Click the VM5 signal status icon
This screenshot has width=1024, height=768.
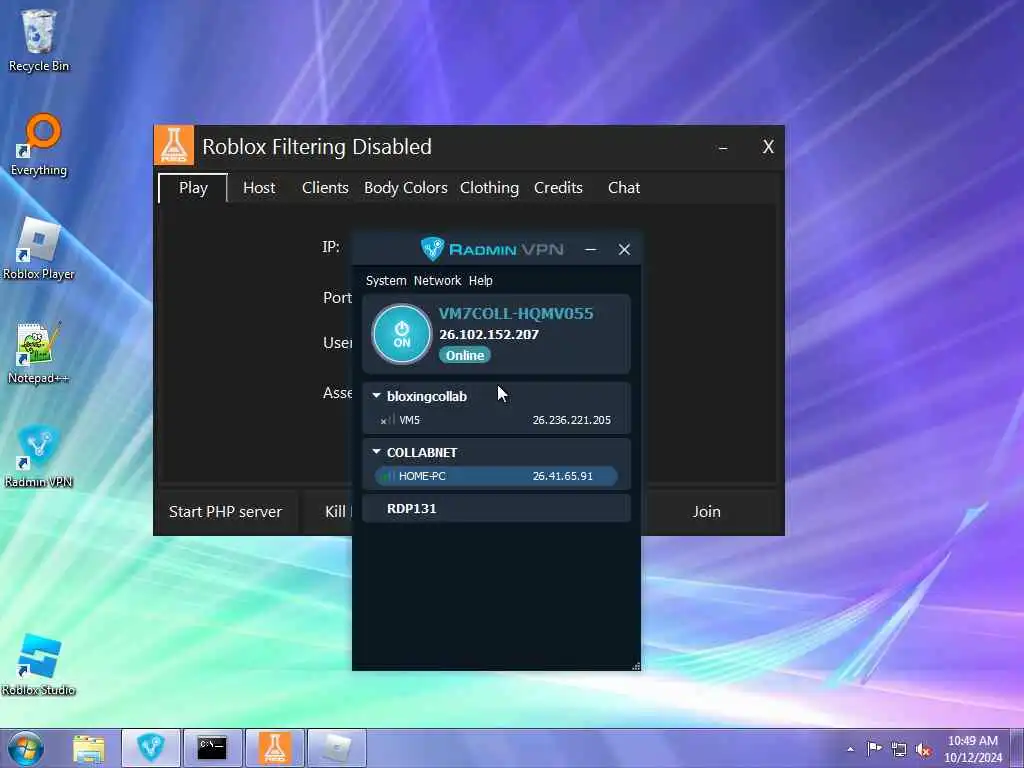(x=387, y=421)
